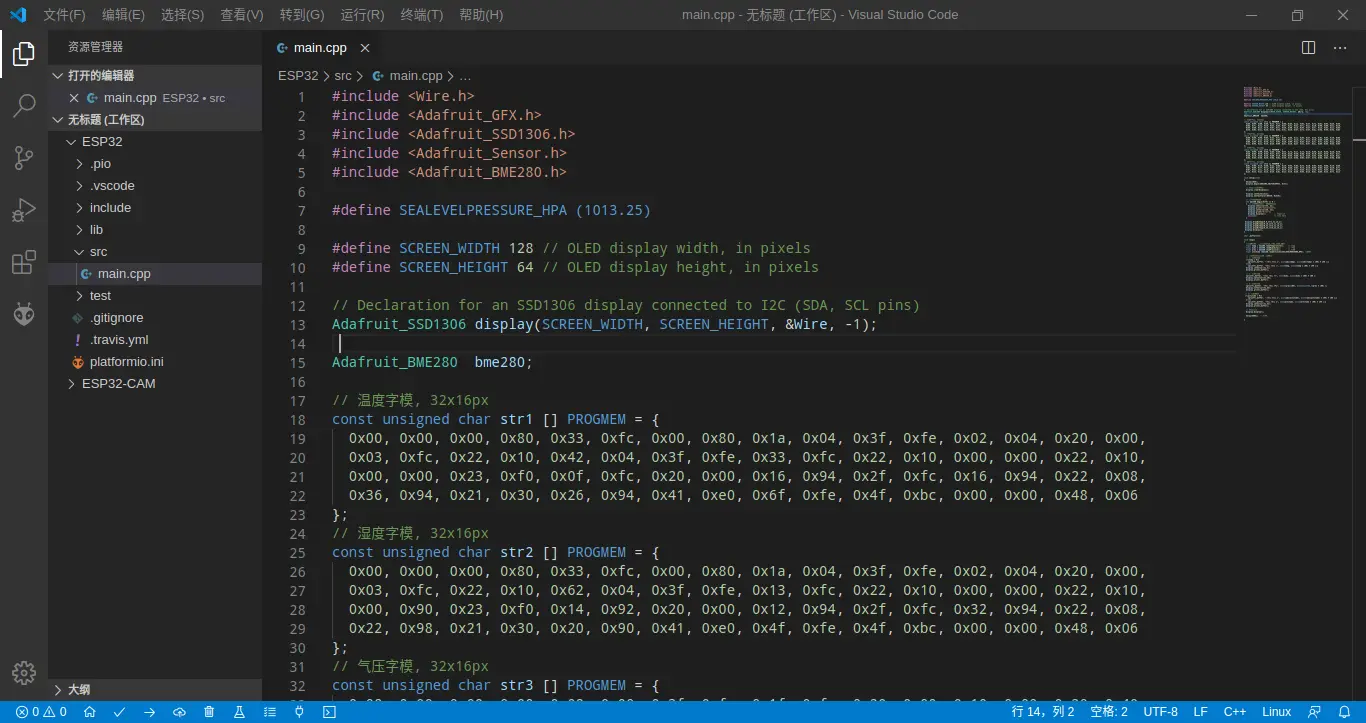The image size is (1366, 723).
Task: Open the Go (转到) menu
Action: 302,15
